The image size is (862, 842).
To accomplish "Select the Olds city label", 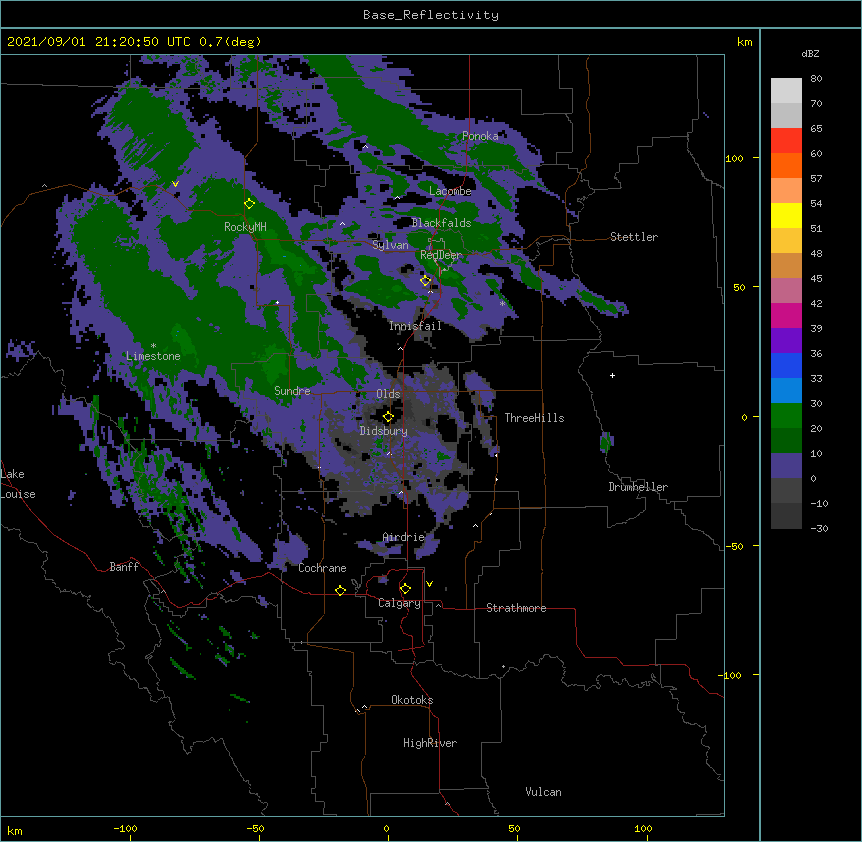I will [388, 394].
